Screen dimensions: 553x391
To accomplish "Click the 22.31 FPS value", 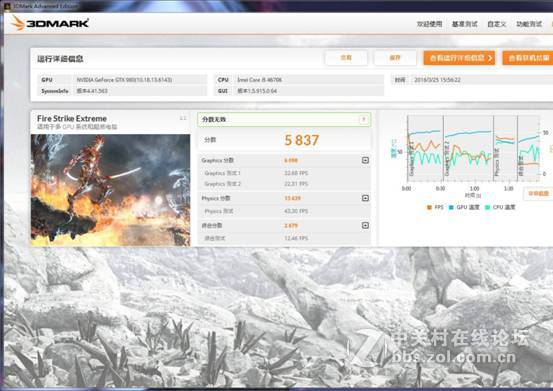I will 296,184.
